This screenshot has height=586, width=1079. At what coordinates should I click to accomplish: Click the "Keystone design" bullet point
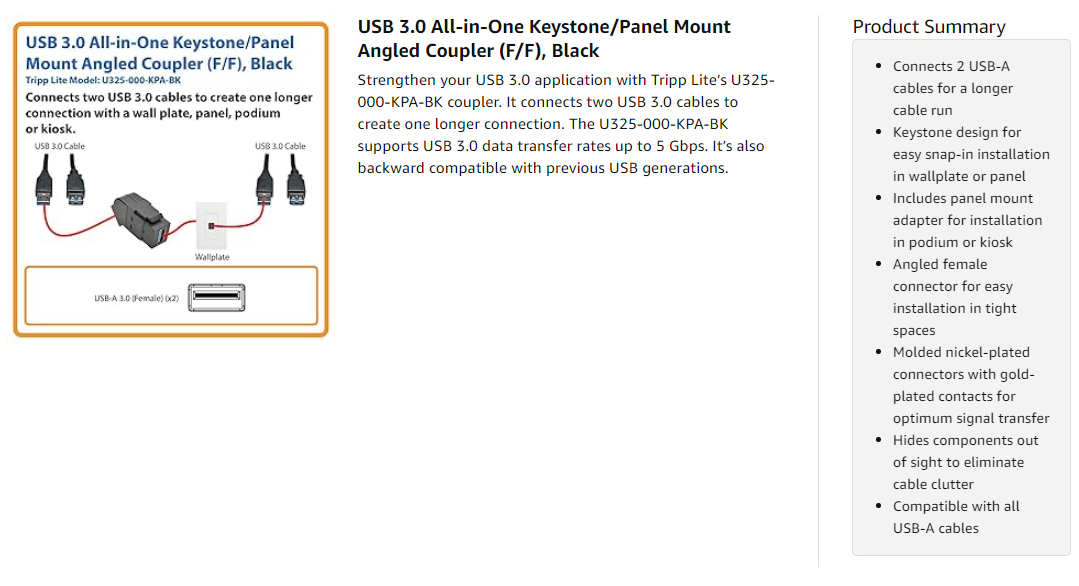tap(970, 154)
